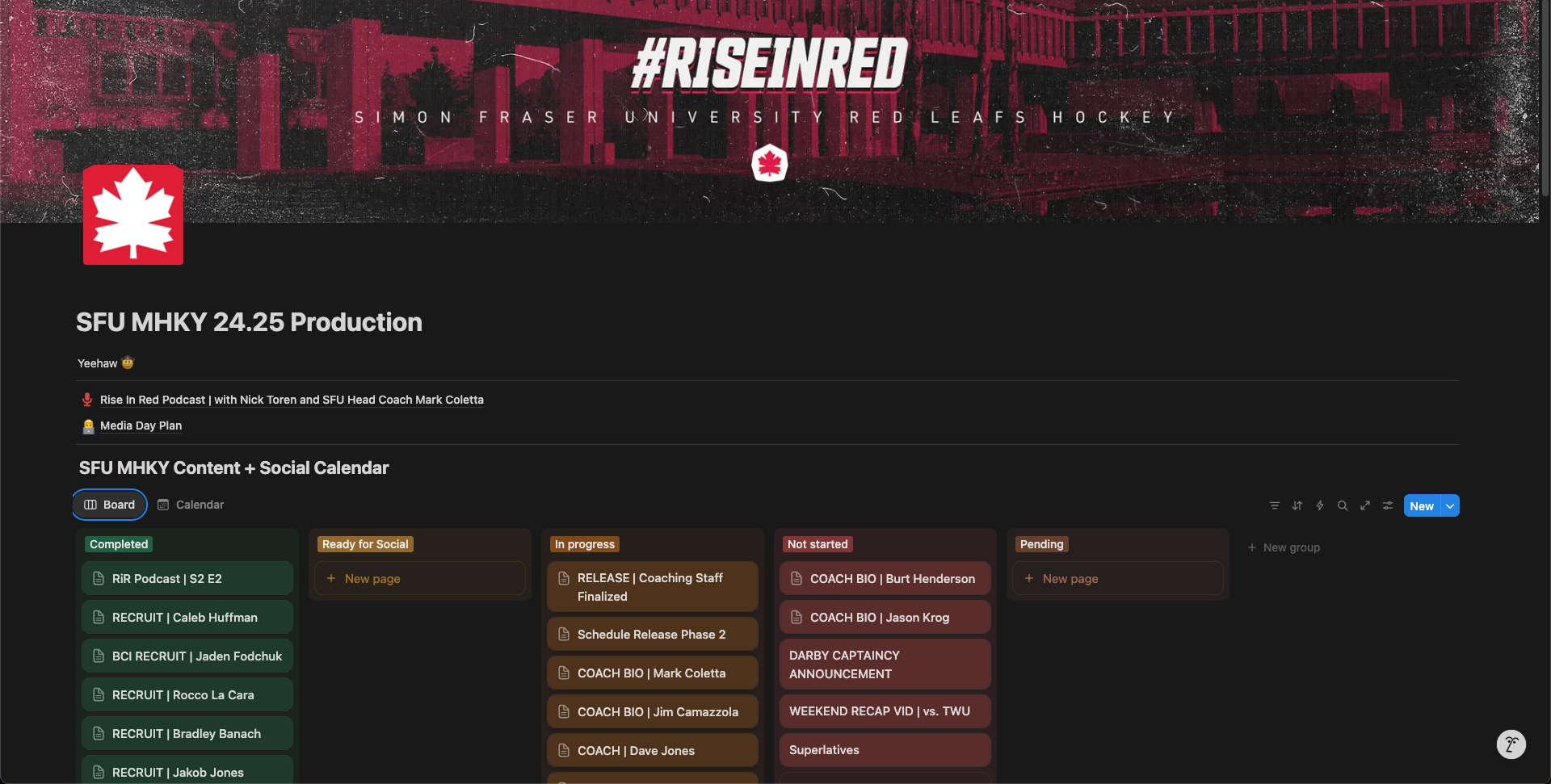Click the page scrollbar on right edge
The width and height of the screenshot is (1551, 784).
(x=1545, y=99)
